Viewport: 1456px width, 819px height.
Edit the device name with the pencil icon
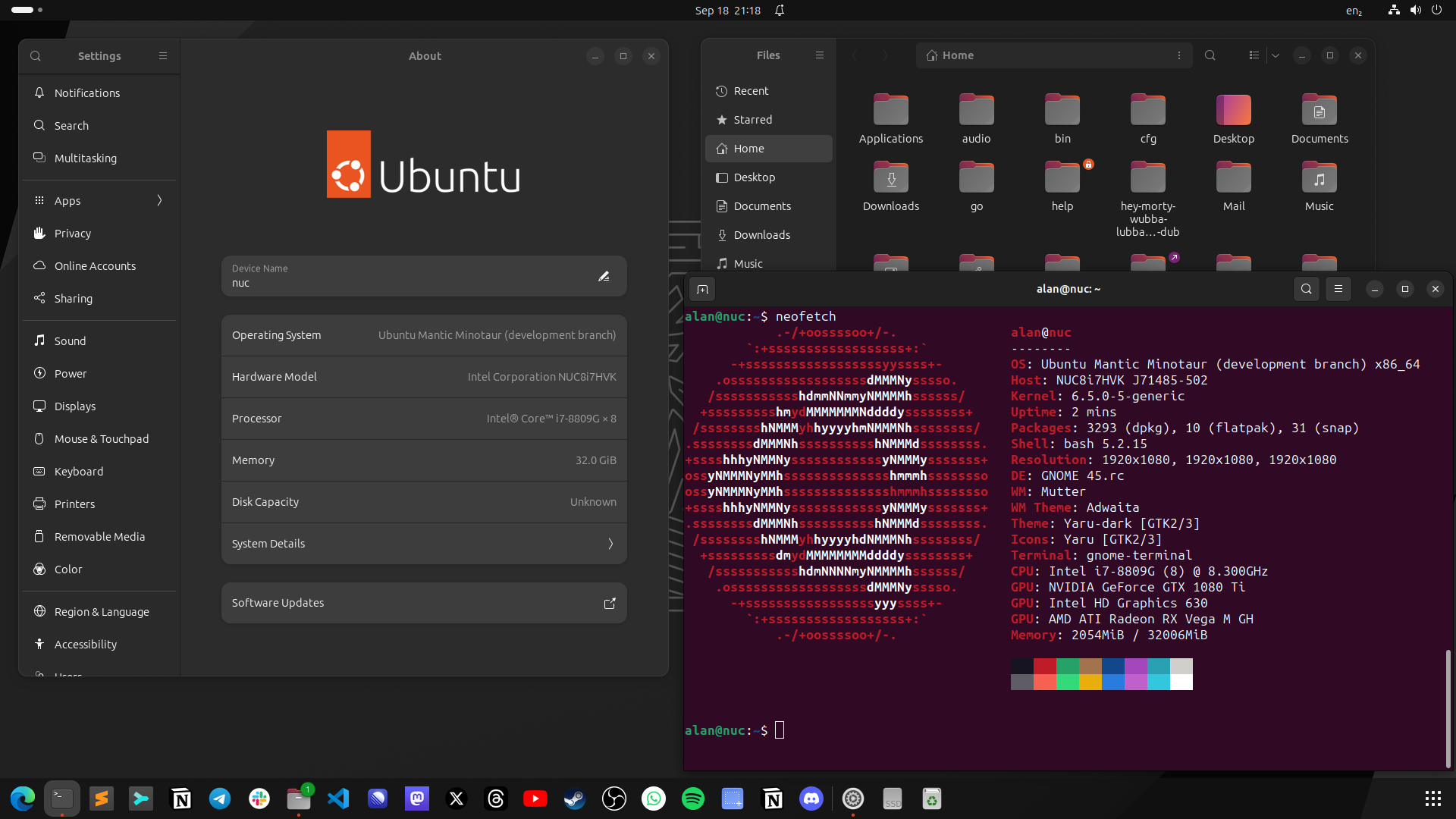(604, 276)
